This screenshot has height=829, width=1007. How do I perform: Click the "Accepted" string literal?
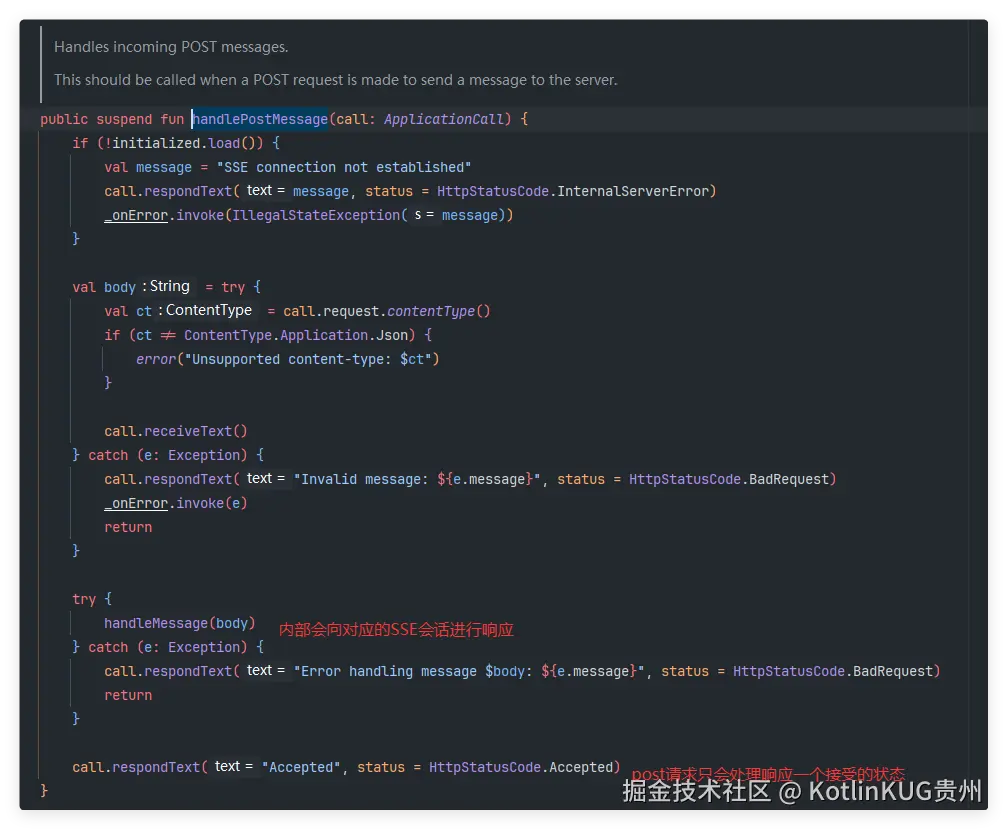point(302,767)
